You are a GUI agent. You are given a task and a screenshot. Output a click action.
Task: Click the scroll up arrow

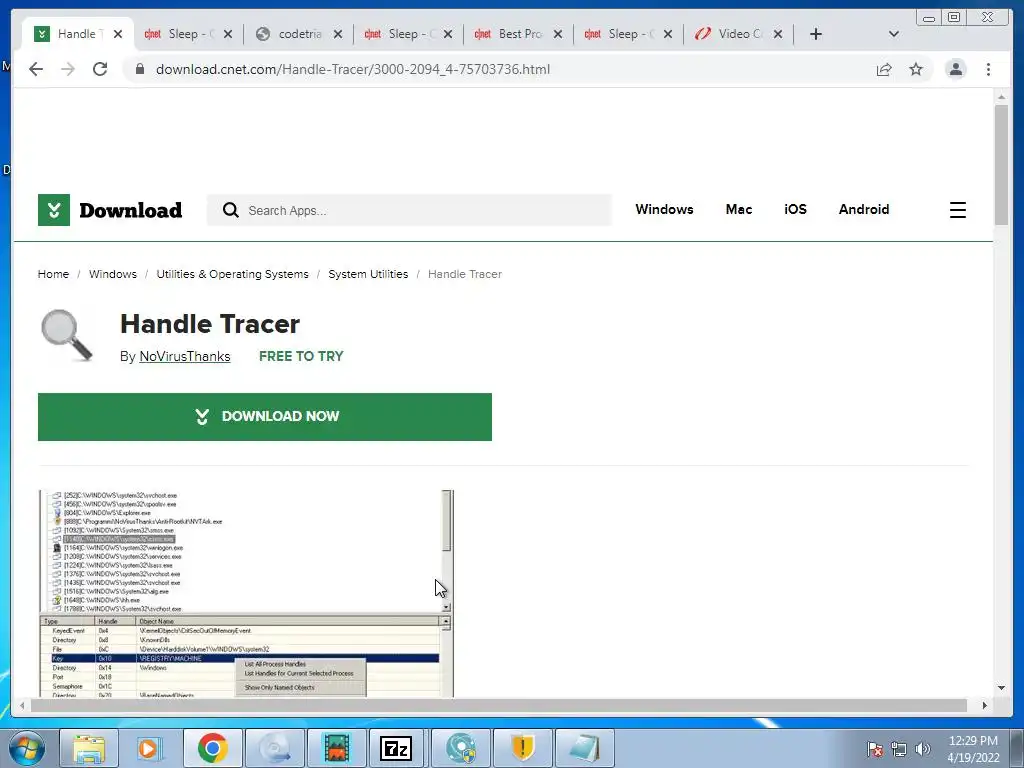point(1001,97)
